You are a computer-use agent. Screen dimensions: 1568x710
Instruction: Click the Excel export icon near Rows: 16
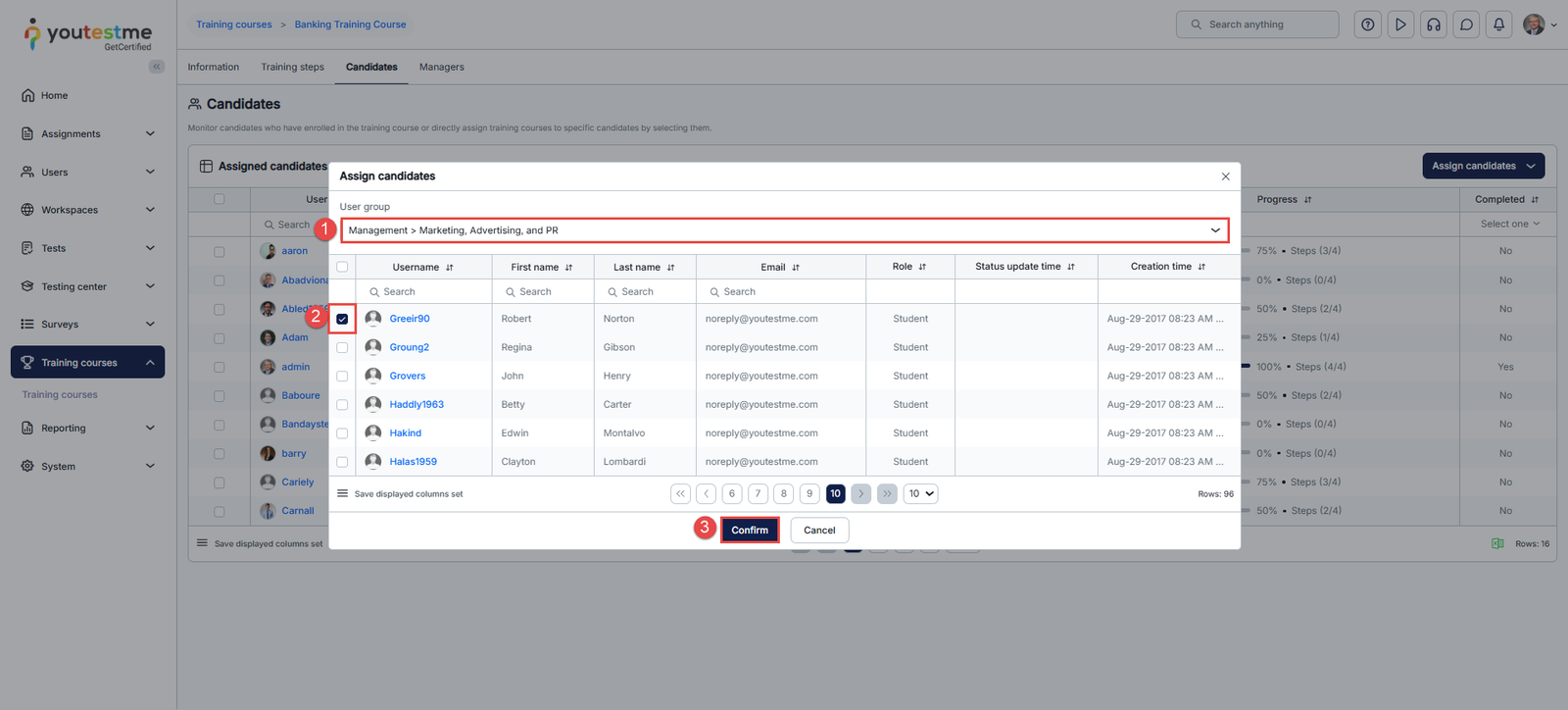point(1497,543)
